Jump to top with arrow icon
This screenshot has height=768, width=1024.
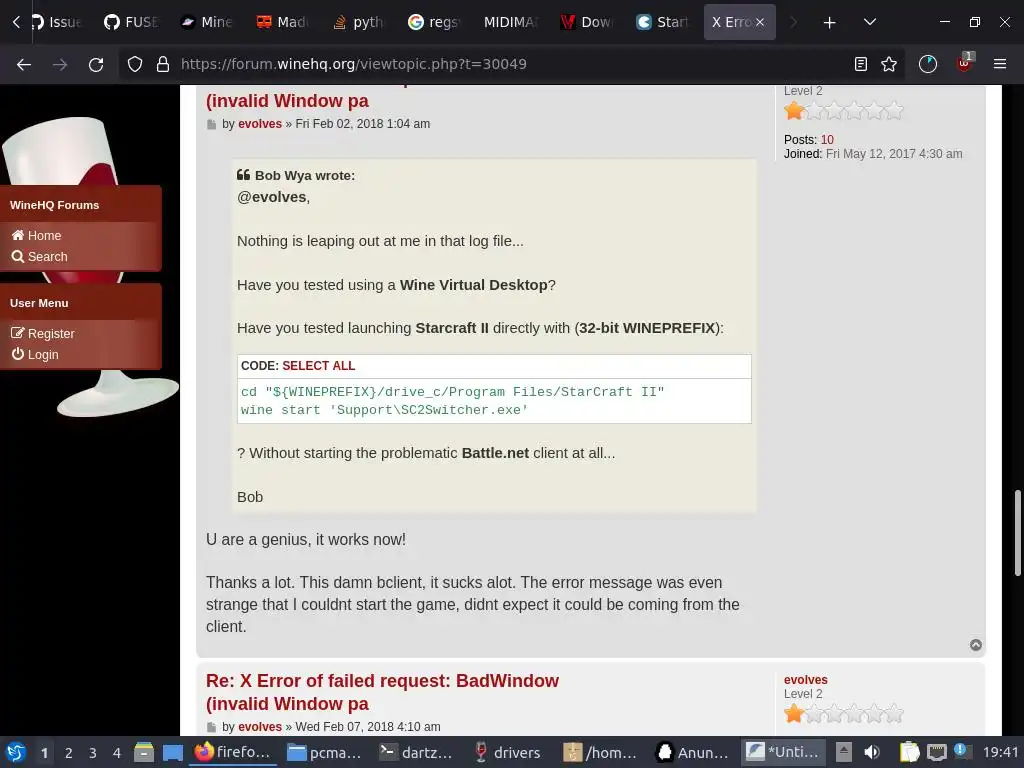click(976, 645)
